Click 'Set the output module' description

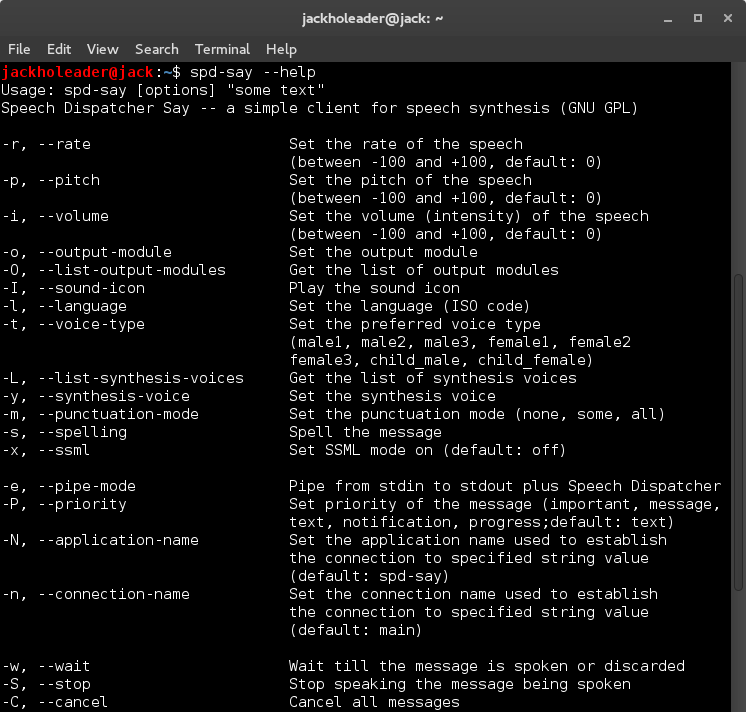coord(383,252)
